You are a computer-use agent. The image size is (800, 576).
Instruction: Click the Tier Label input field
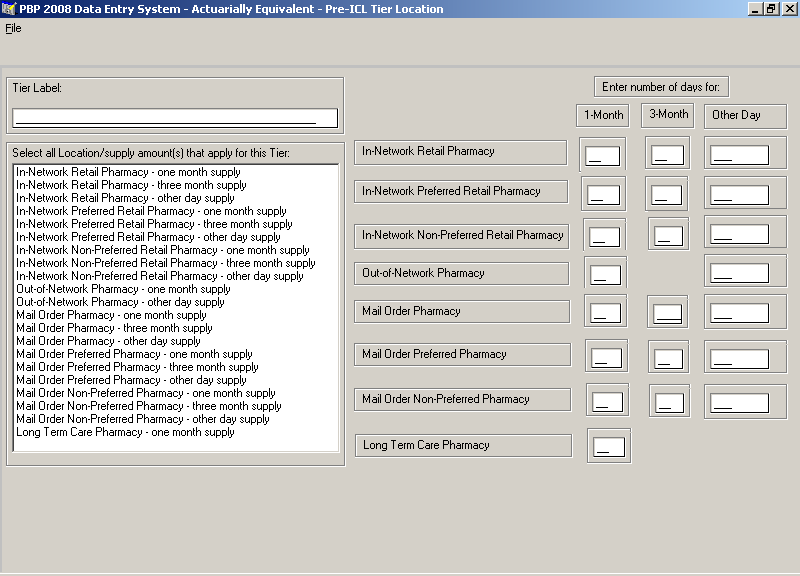coord(175,118)
